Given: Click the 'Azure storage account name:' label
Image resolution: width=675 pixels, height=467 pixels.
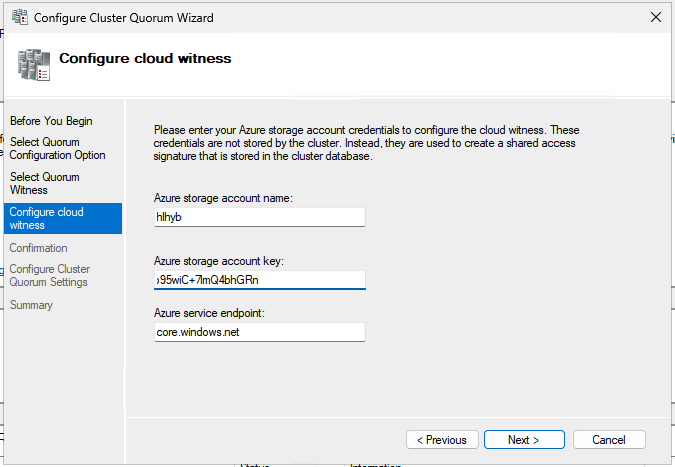Looking at the screenshot, I should click(223, 198).
